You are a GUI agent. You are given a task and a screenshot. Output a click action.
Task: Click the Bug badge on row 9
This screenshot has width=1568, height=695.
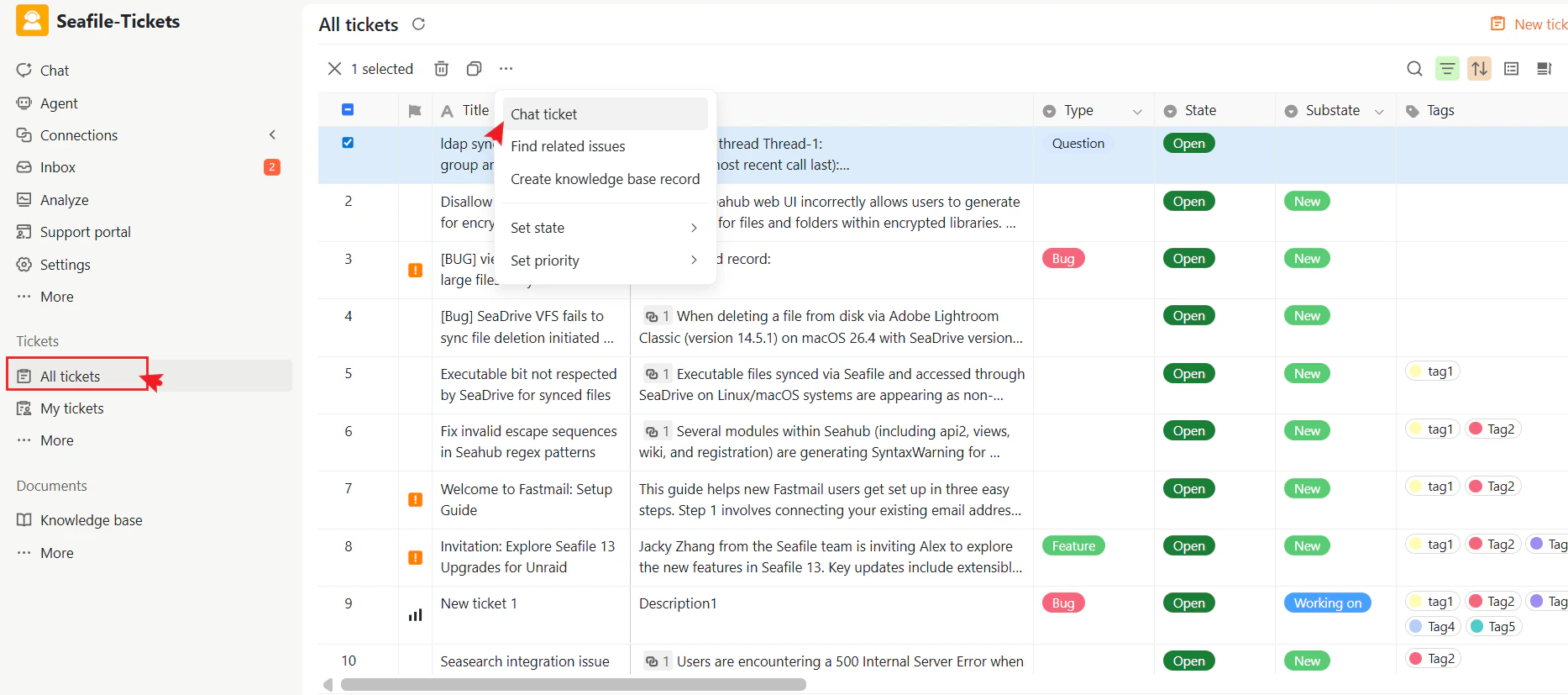pos(1063,603)
